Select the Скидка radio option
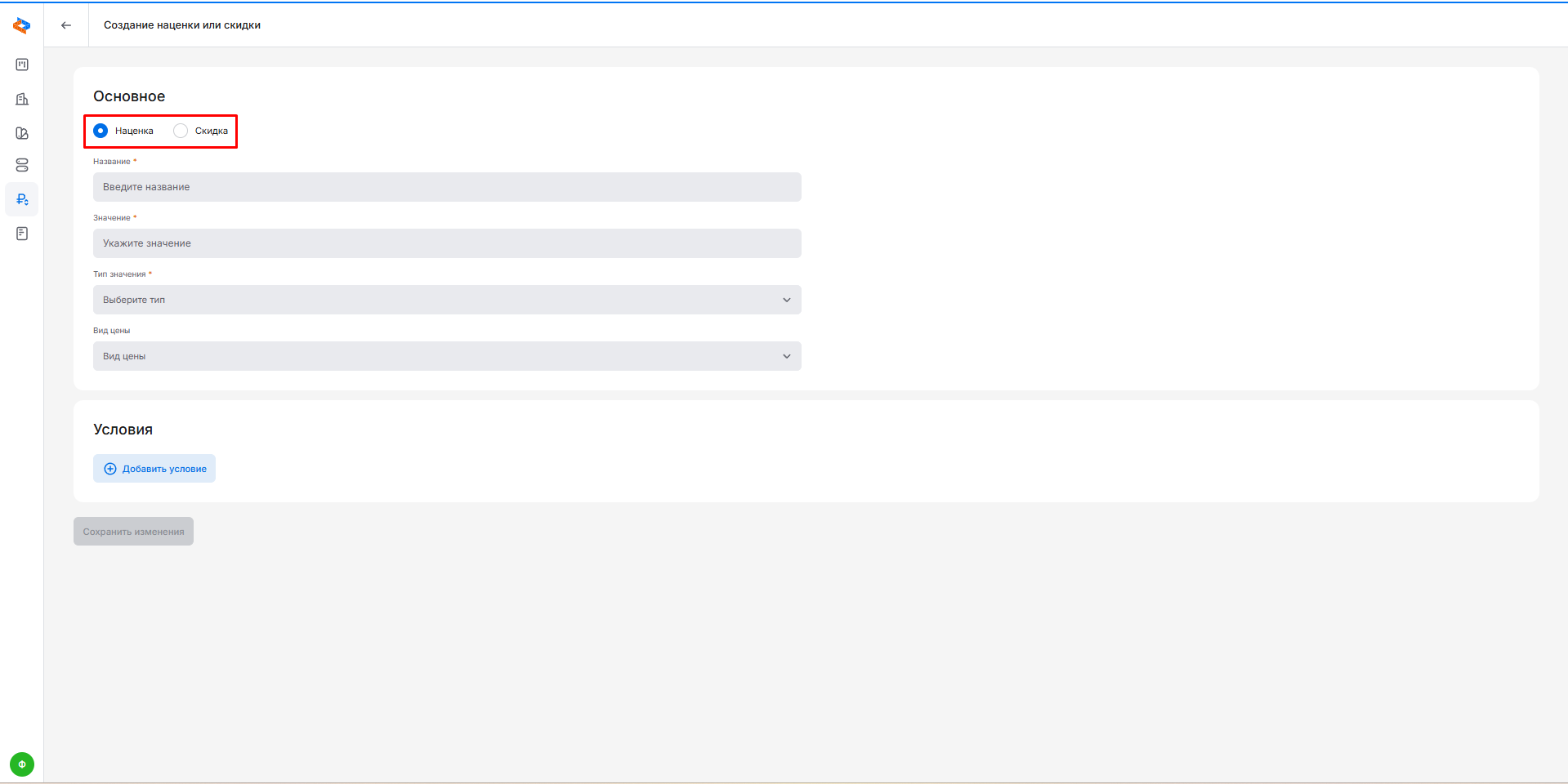Image resolution: width=1568 pixels, height=784 pixels. (181, 131)
